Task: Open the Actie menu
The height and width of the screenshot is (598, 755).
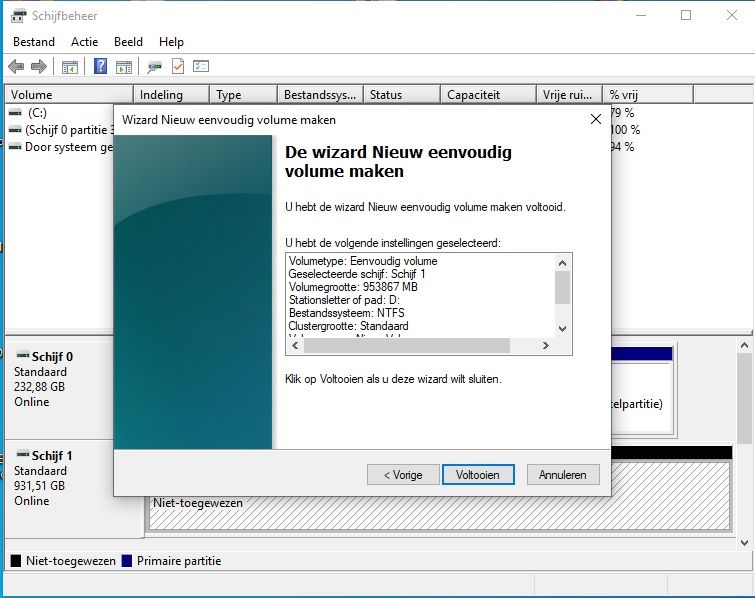Action: click(84, 42)
